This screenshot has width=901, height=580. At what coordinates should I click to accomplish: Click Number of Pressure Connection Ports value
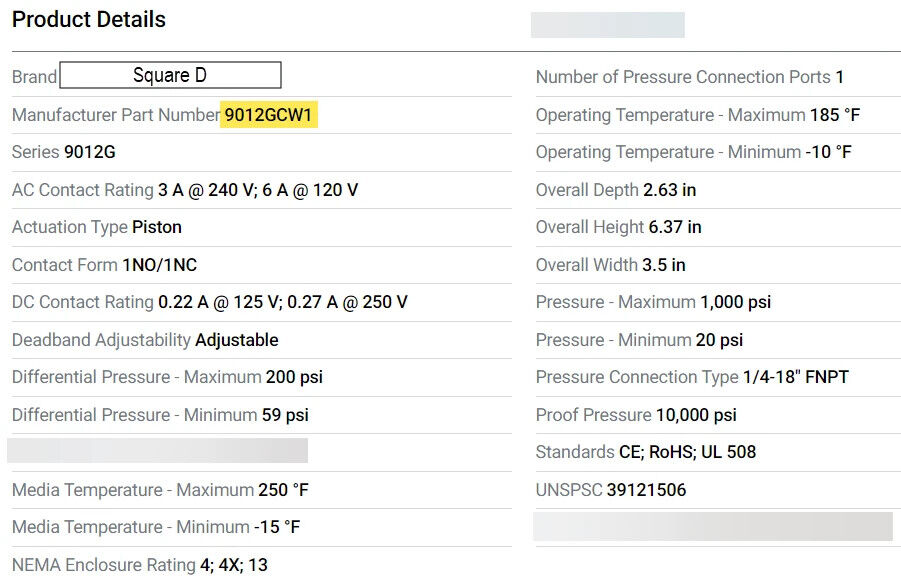pos(840,77)
